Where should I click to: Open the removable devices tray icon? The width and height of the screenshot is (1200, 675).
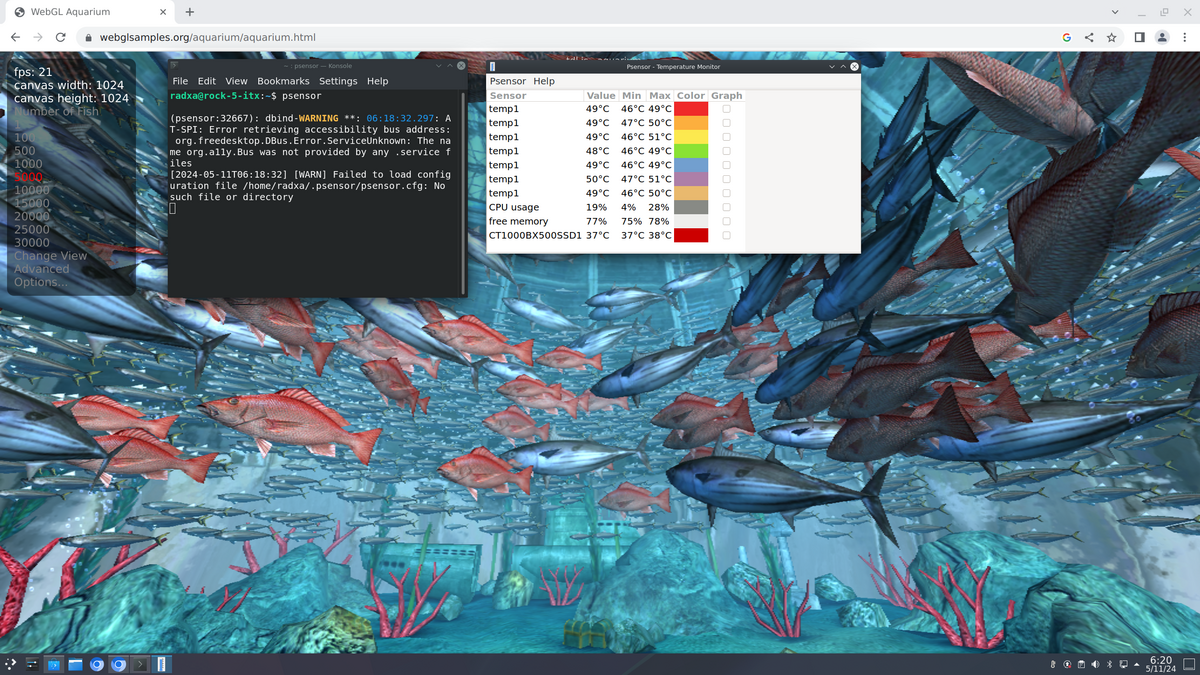[1054, 664]
